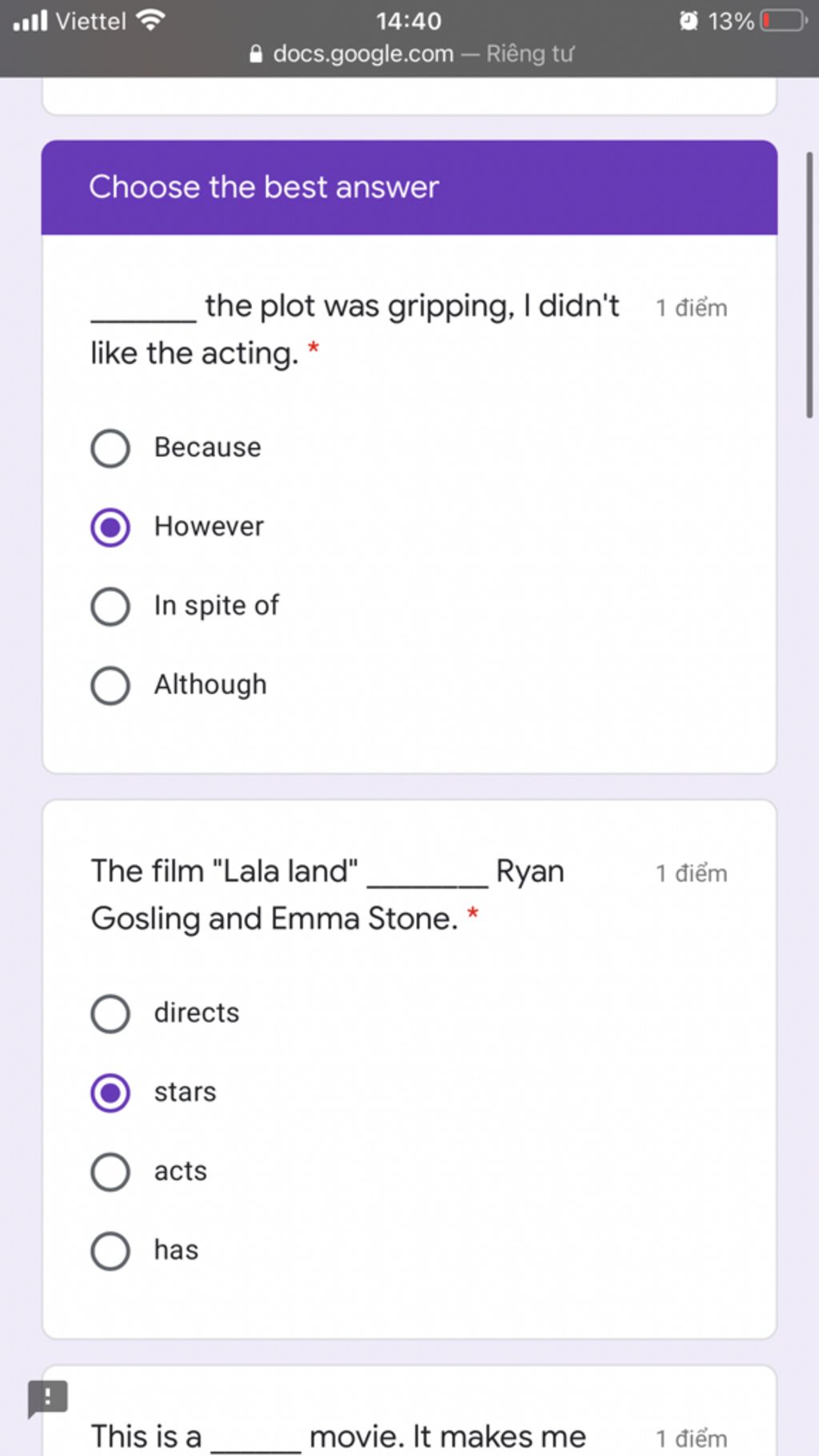The width and height of the screenshot is (819, 1456).
Task: Choose the "In spite of" answer
Action: click(110, 606)
